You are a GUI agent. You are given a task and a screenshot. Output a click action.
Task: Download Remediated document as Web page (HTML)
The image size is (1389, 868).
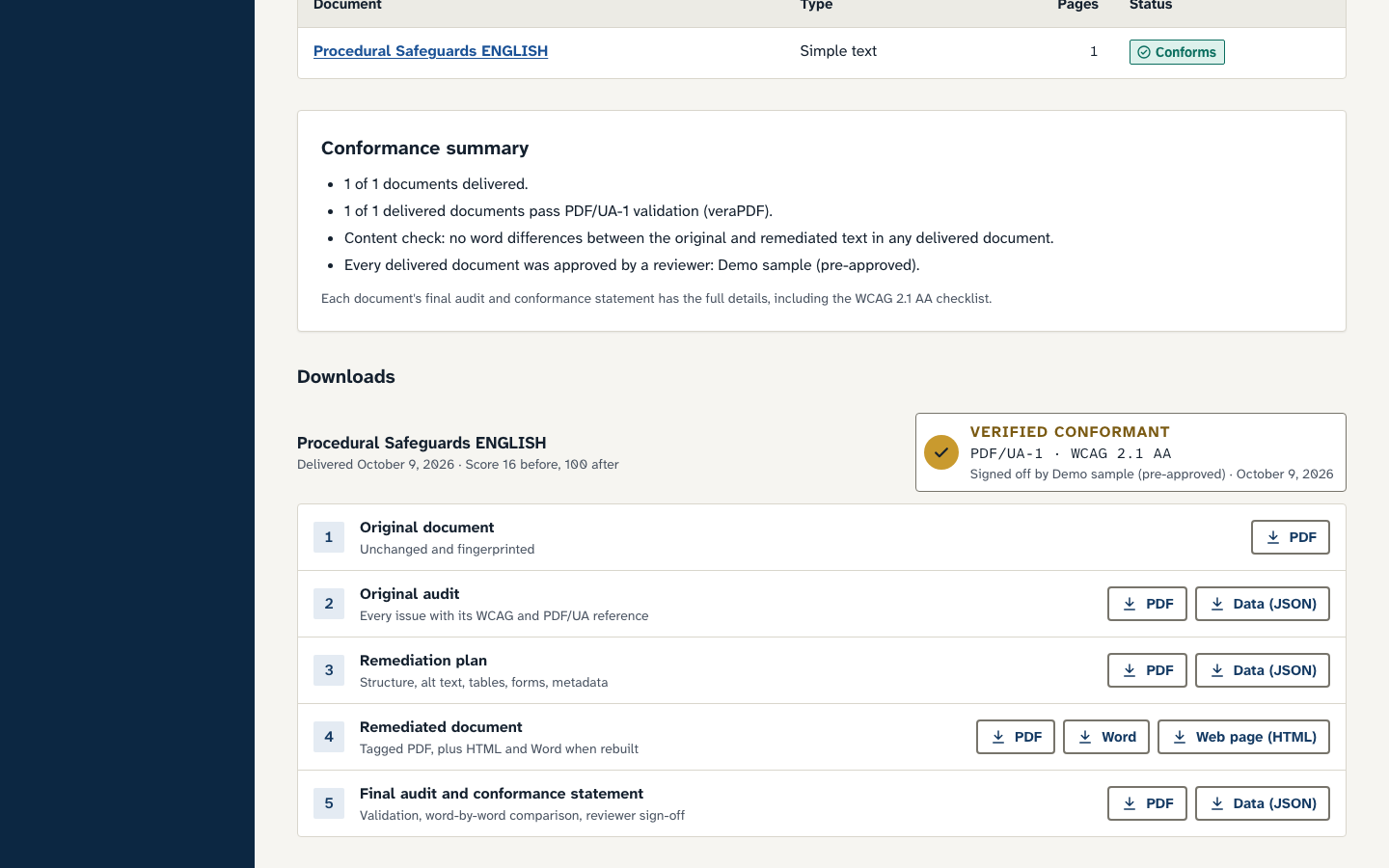[1243, 737]
